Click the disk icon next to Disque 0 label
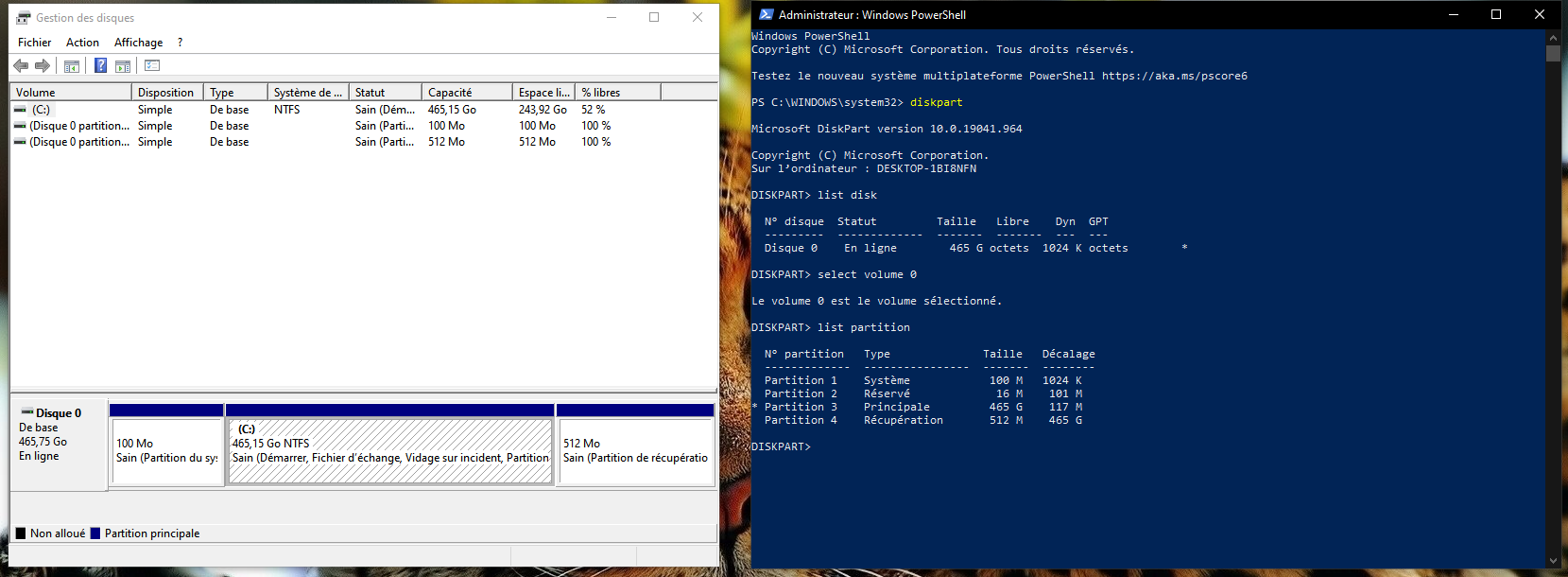Image resolution: width=1568 pixels, height=577 pixels. point(27,412)
